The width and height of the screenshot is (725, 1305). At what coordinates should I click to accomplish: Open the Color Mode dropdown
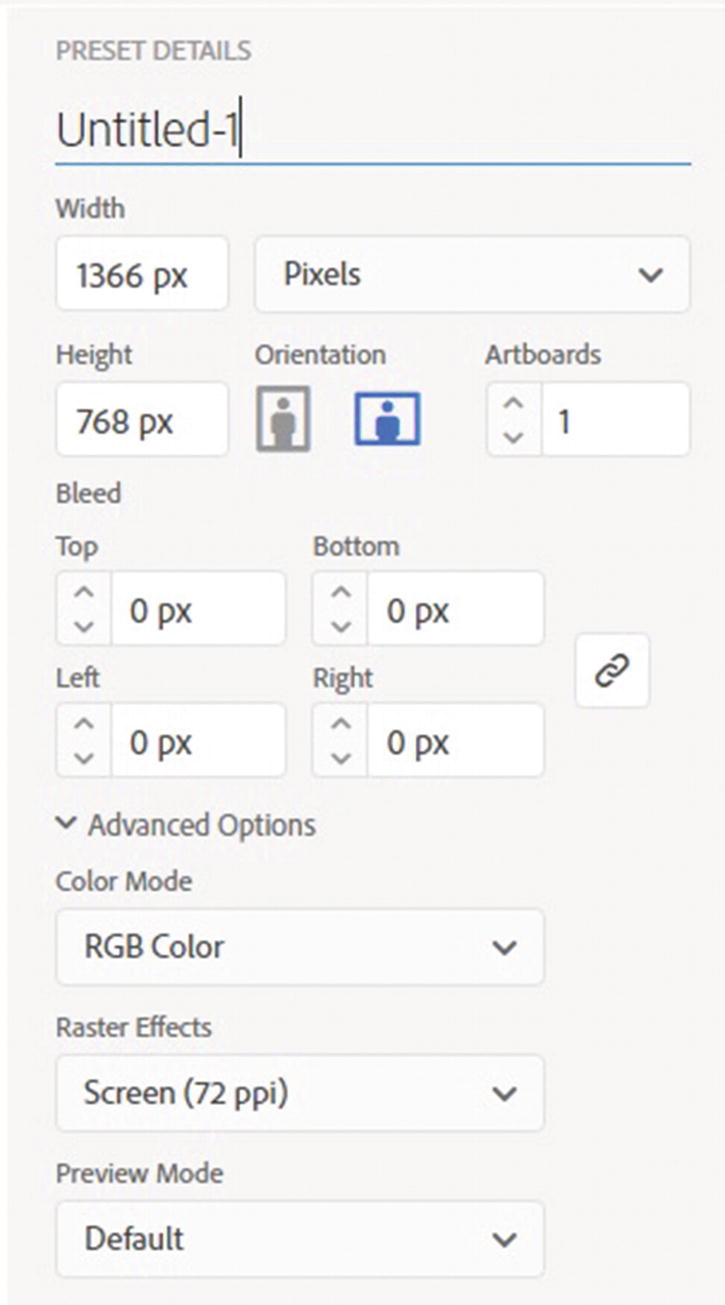click(x=300, y=946)
